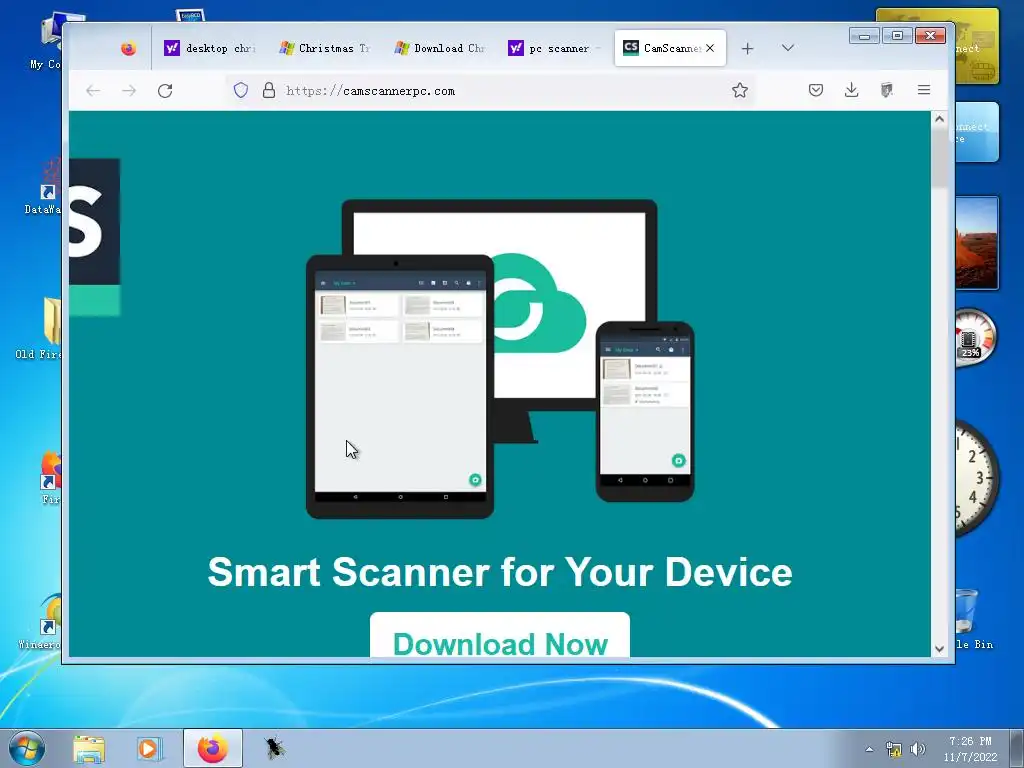This screenshot has width=1024, height=768.
Task: Reload the current page
Action: 165,91
